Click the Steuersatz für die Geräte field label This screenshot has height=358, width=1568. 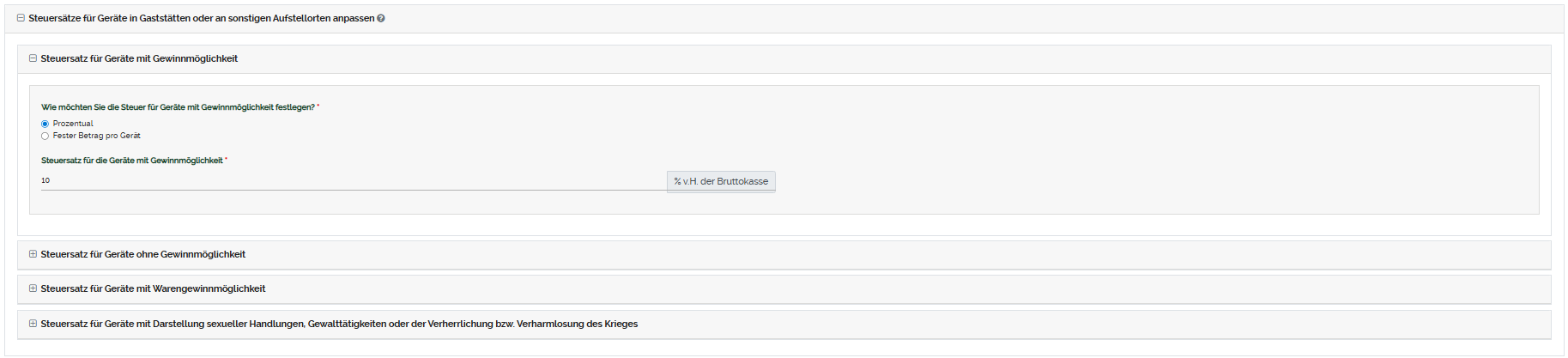131,161
